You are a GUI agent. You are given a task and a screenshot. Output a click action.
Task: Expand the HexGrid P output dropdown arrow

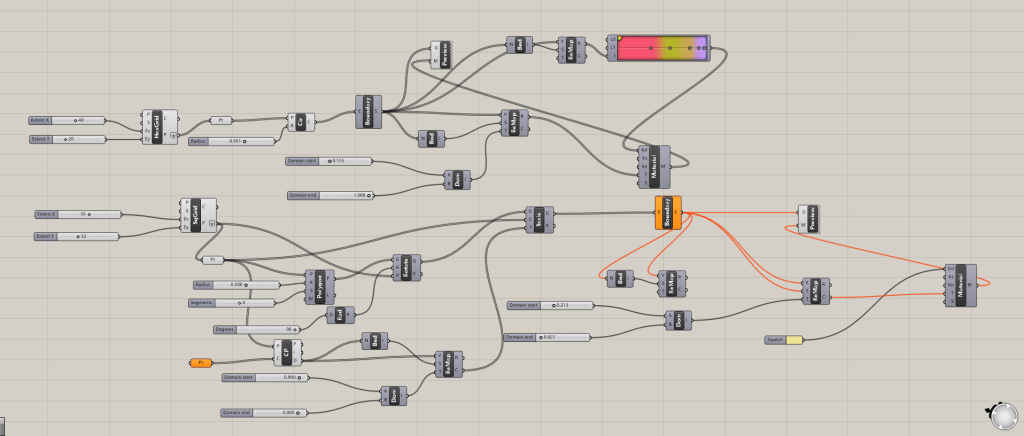[x=175, y=135]
